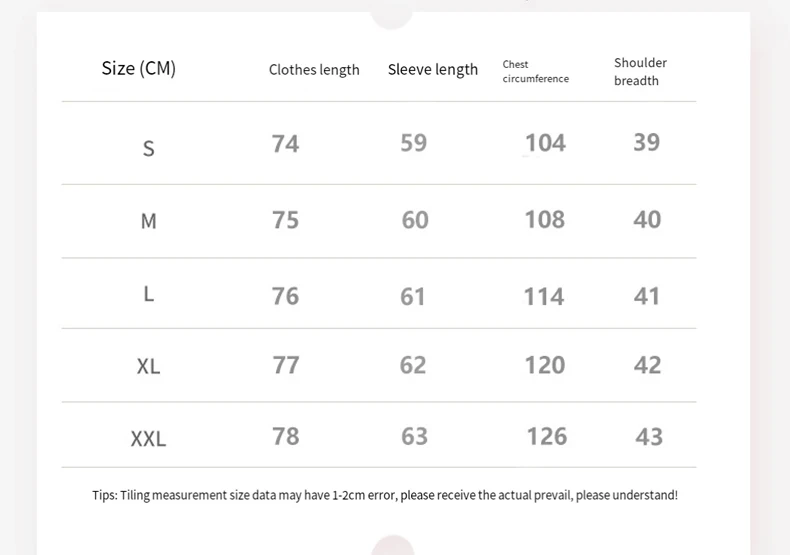Viewport: 790px width, 555px height.
Task: Click chest circumference value 108
Action: [544, 219]
